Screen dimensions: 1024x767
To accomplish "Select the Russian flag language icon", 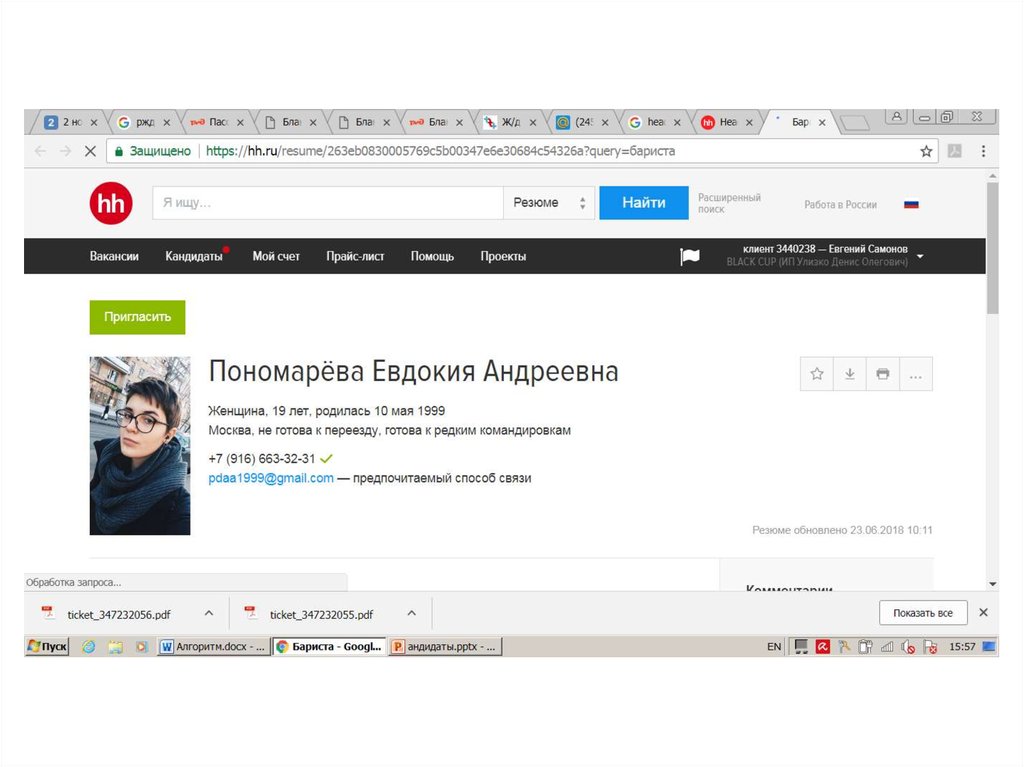I will click(911, 204).
